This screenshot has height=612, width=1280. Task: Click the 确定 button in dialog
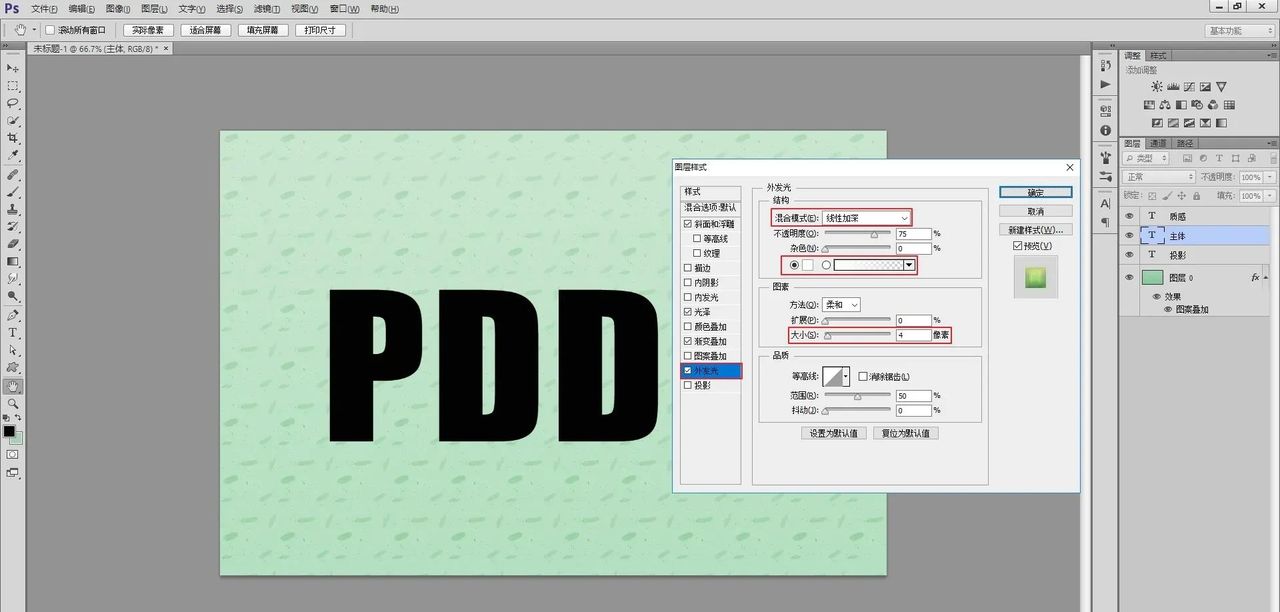[1036, 192]
